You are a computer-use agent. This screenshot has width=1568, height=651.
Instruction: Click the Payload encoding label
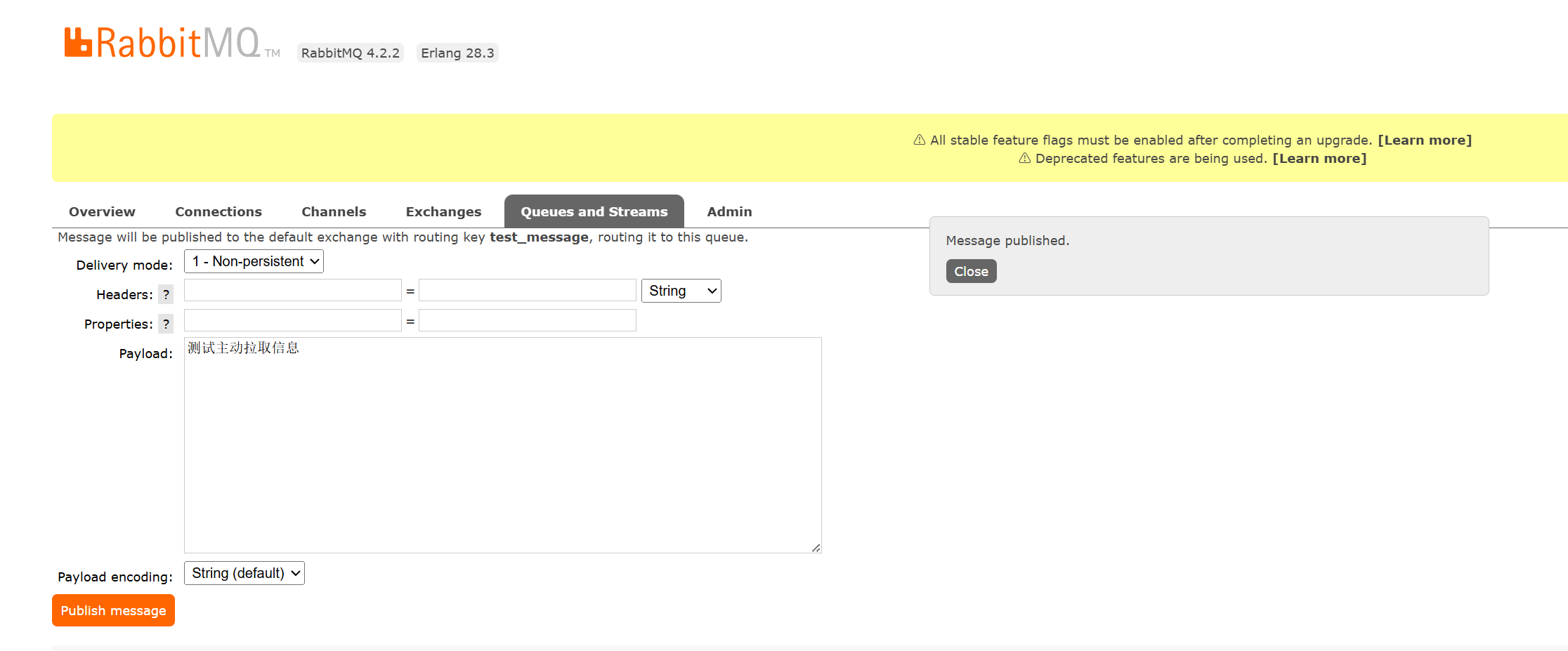pyautogui.click(x=115, y=577)
